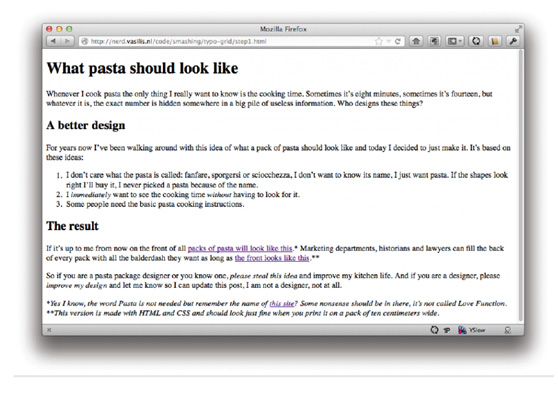Click the circular arrows icon in status bar
The image size is (558, 395).
[x=434, y=330]
